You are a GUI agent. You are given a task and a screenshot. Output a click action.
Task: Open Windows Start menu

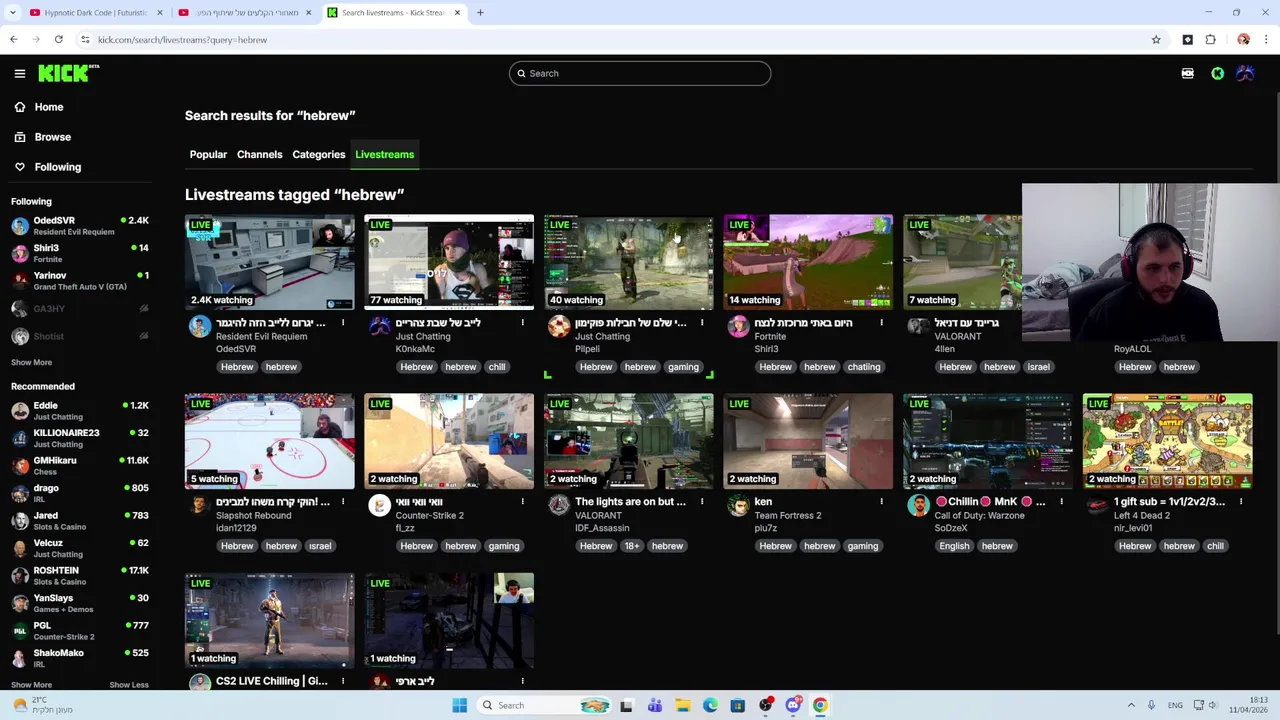(459, 705)
